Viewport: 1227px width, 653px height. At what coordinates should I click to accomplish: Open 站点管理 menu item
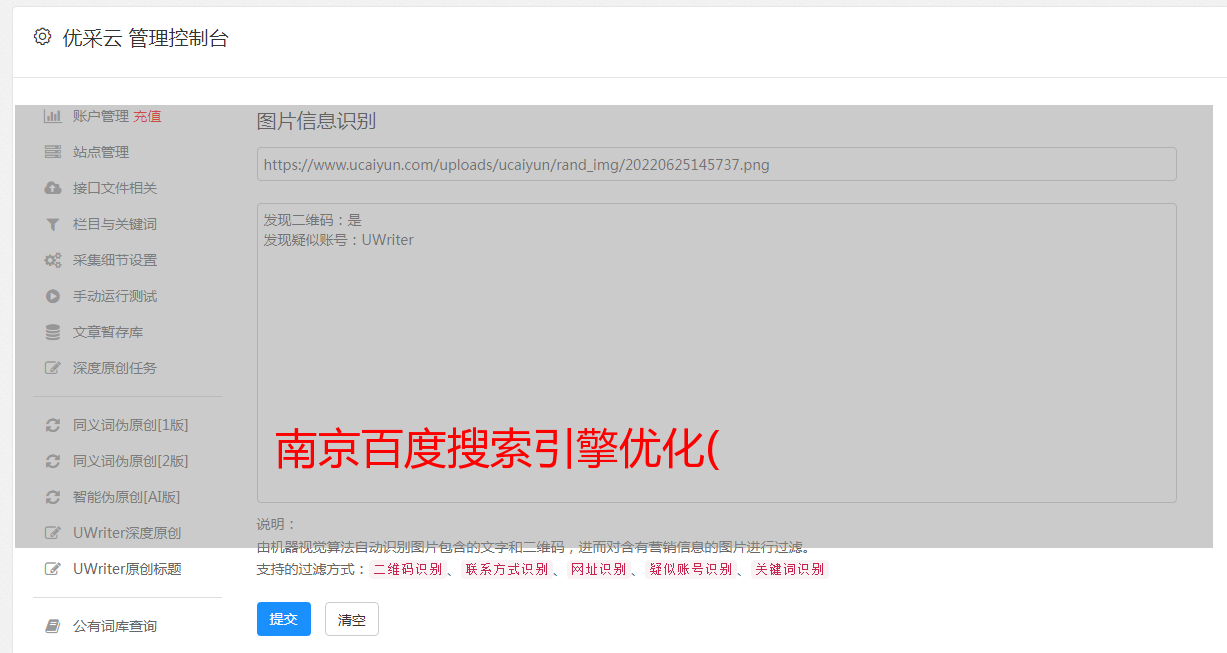(101, 152)
